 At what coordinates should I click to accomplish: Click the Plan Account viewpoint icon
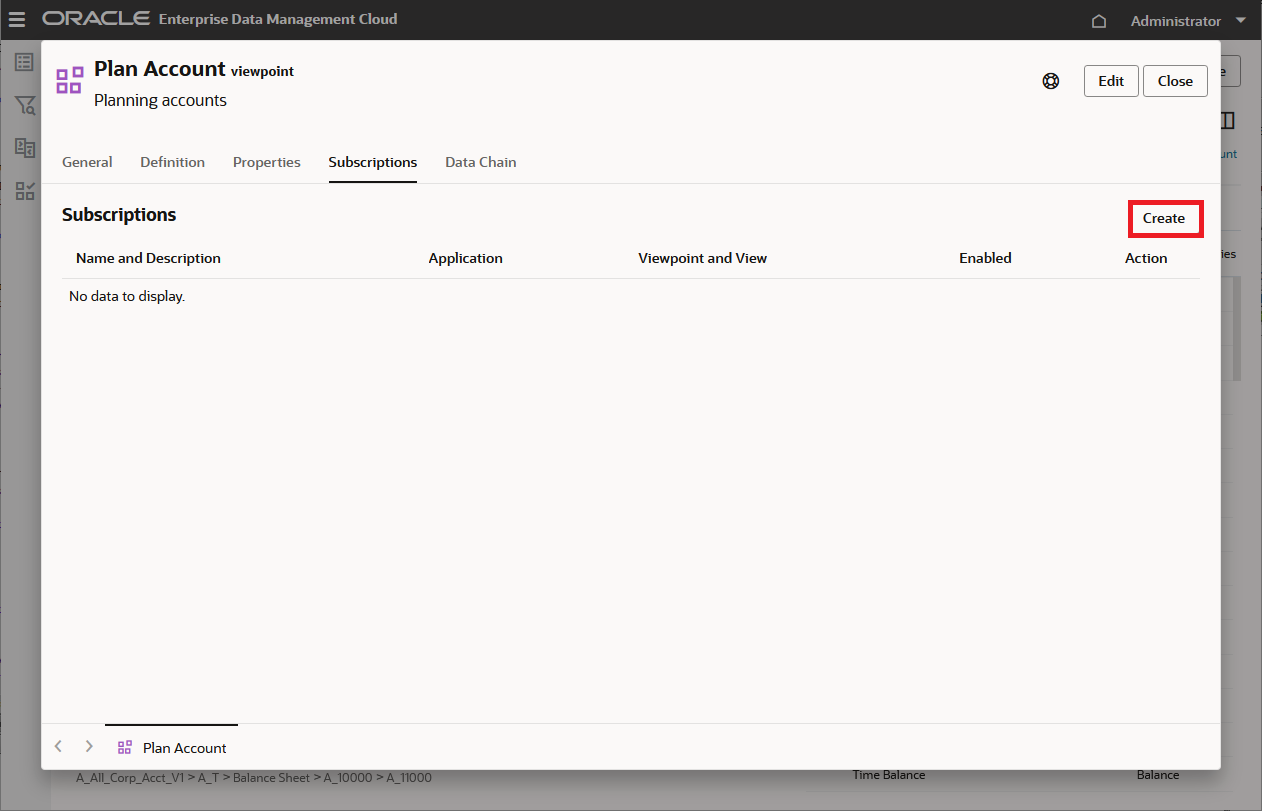click(69, 81)
